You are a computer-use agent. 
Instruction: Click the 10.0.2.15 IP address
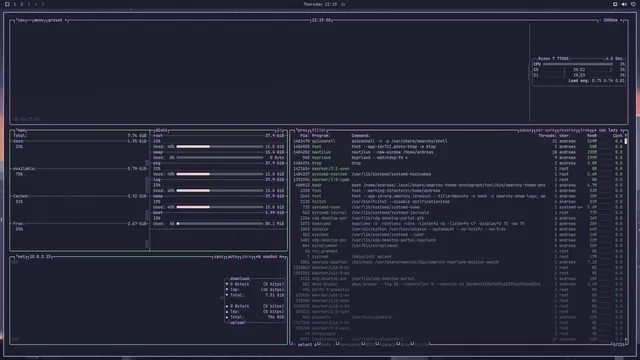(40, 257)
